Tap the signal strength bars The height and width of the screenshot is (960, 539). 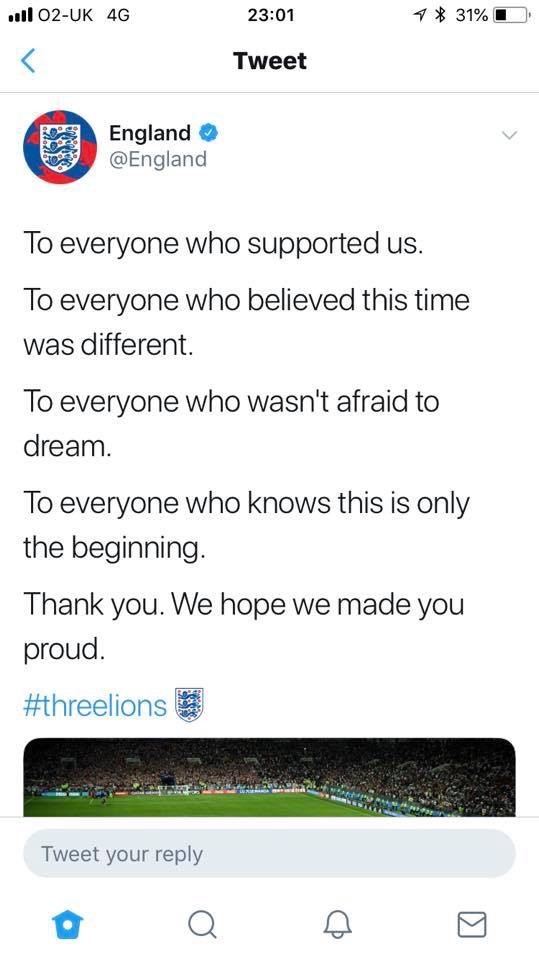(x=21, y=15)
